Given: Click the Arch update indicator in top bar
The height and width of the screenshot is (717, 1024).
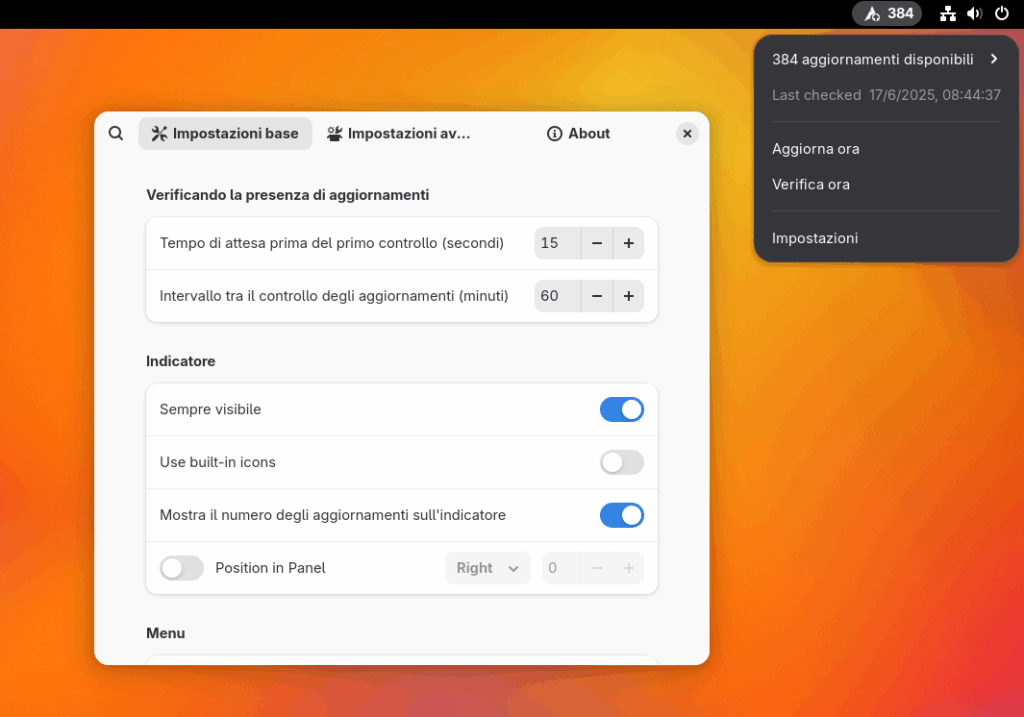Looking at the screenshot, I should tap(886, 13).
